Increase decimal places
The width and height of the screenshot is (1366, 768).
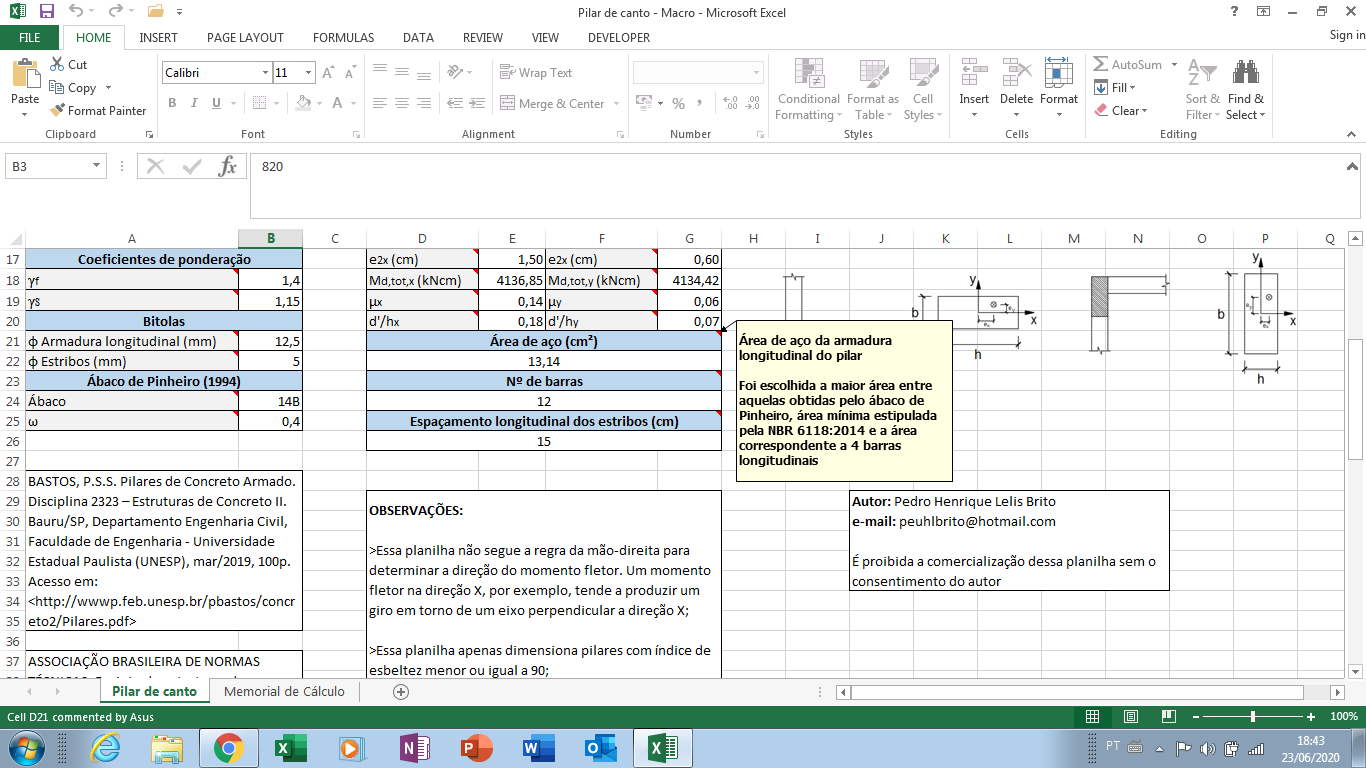pyautogui.click(x=729, y=103)
